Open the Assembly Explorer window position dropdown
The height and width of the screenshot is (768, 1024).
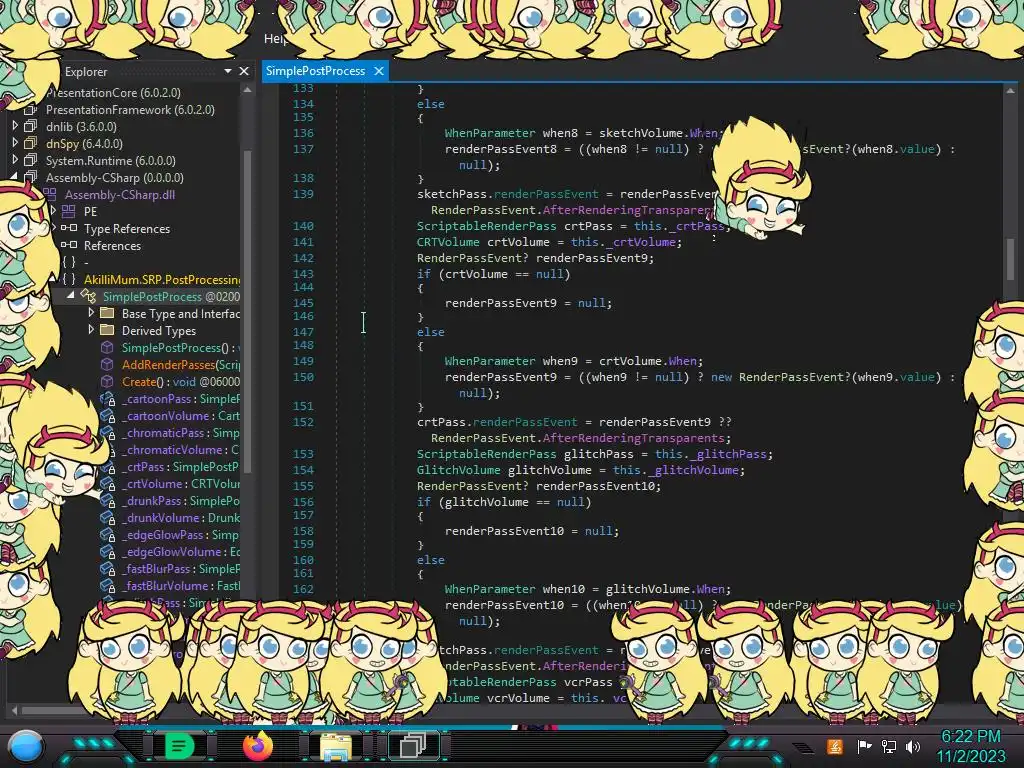coord(228,71)
